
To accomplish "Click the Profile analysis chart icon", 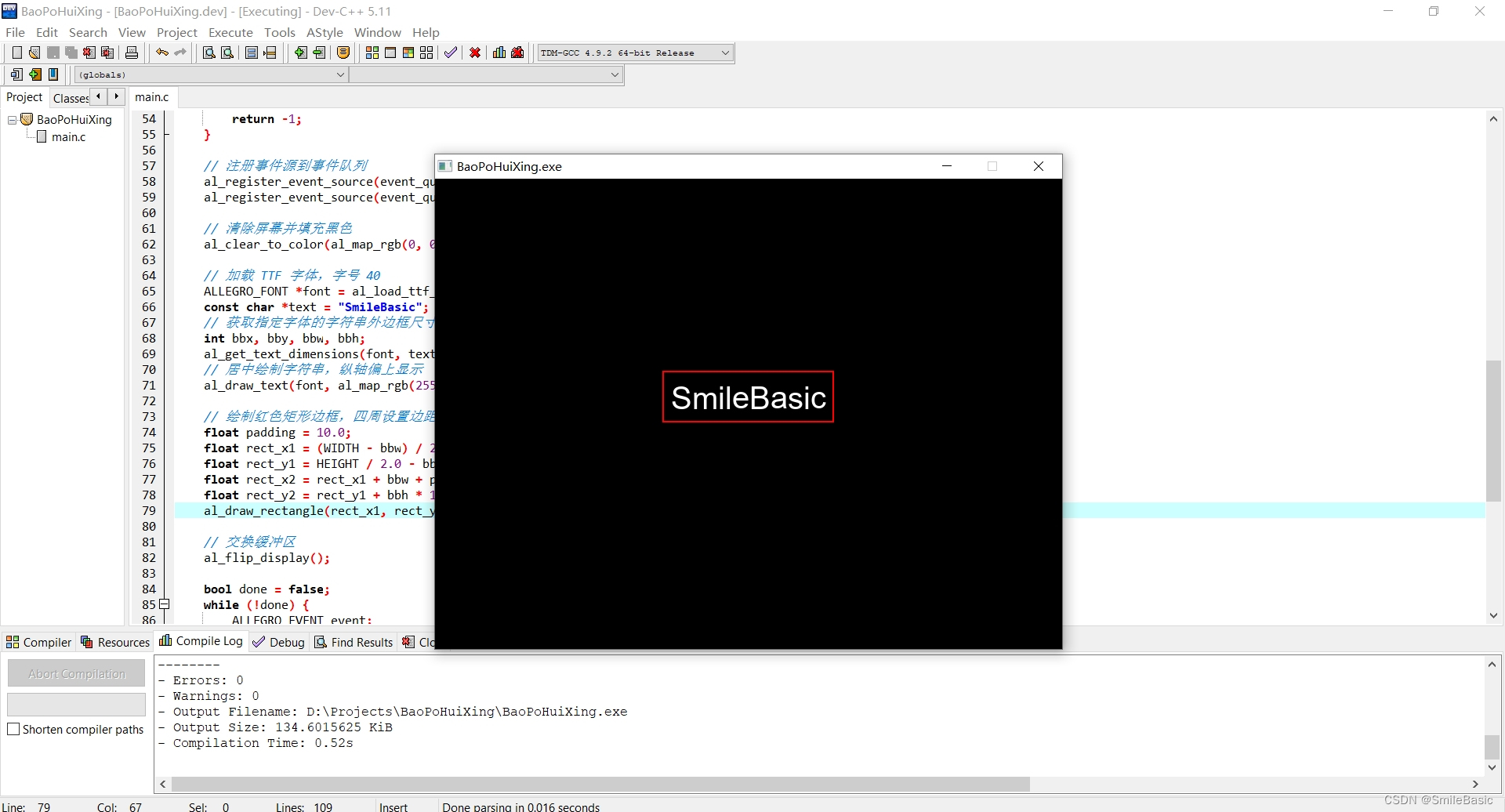I will coord(499,53).
